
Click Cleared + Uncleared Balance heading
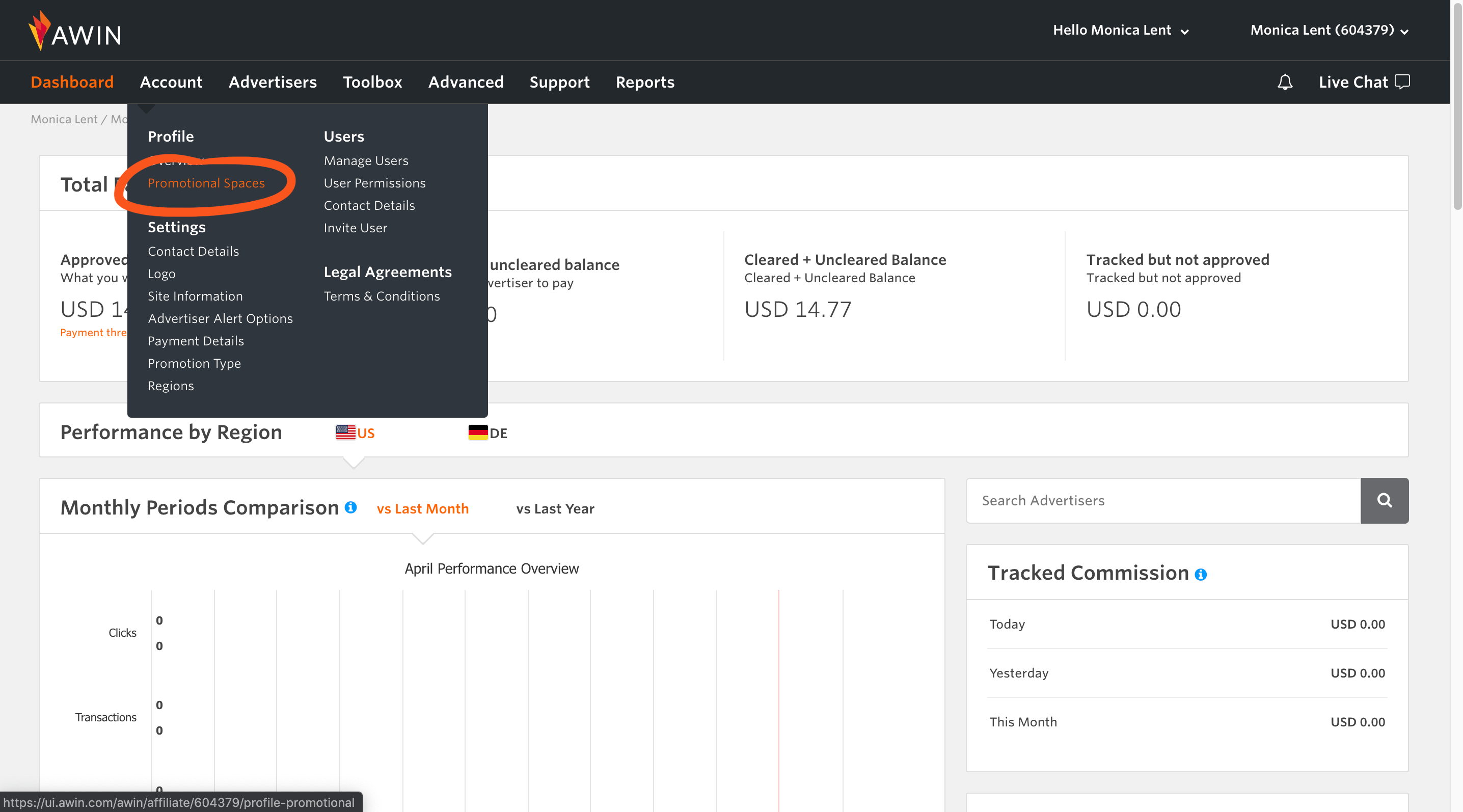tap(845, 259)
